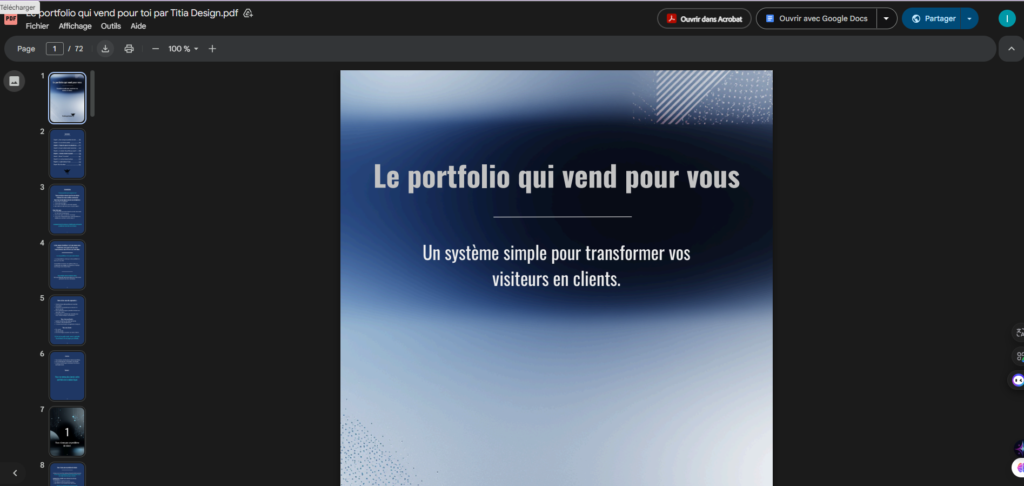Open the Affichage menu
1024x486 pixels.
pyautogui.click(x=75, y=26)
